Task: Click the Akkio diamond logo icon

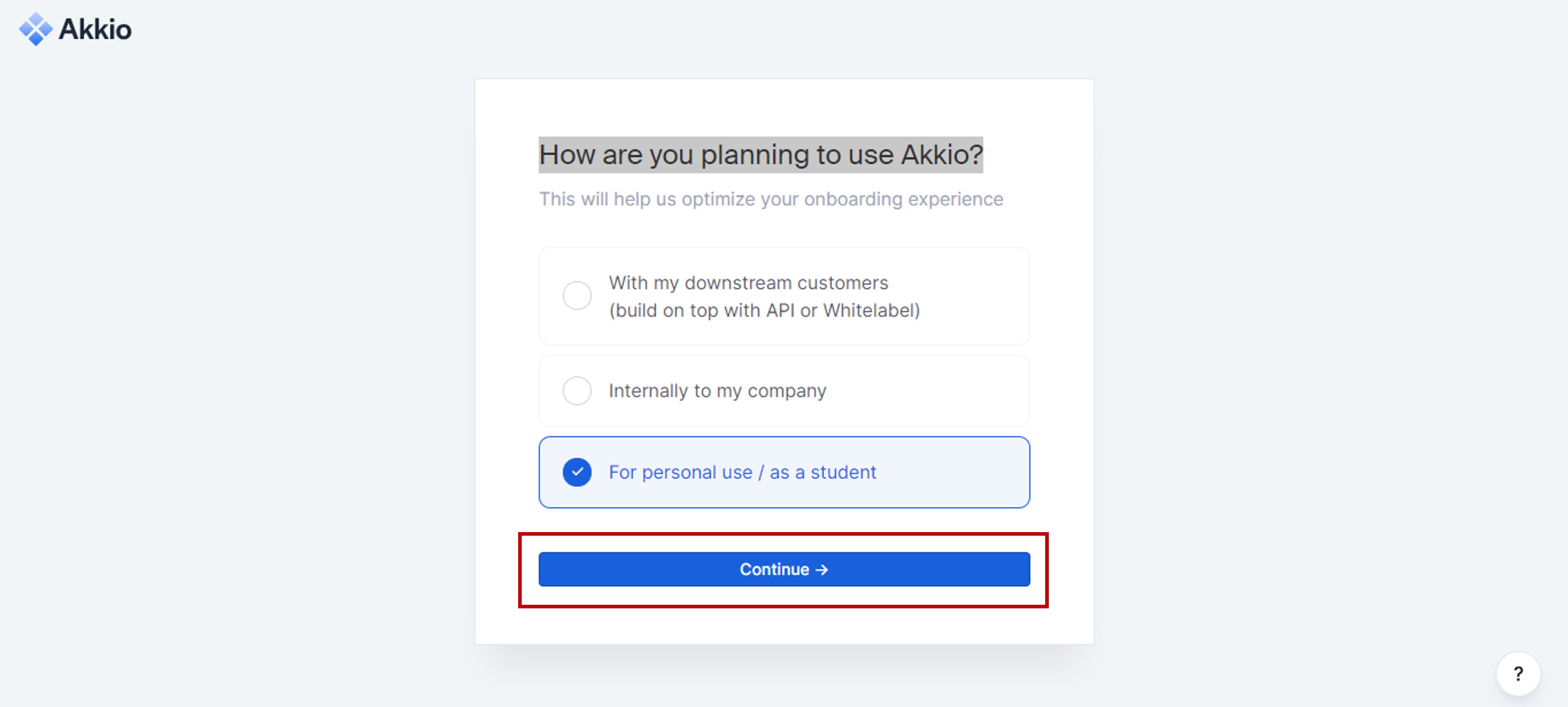Action: [35, 28]
